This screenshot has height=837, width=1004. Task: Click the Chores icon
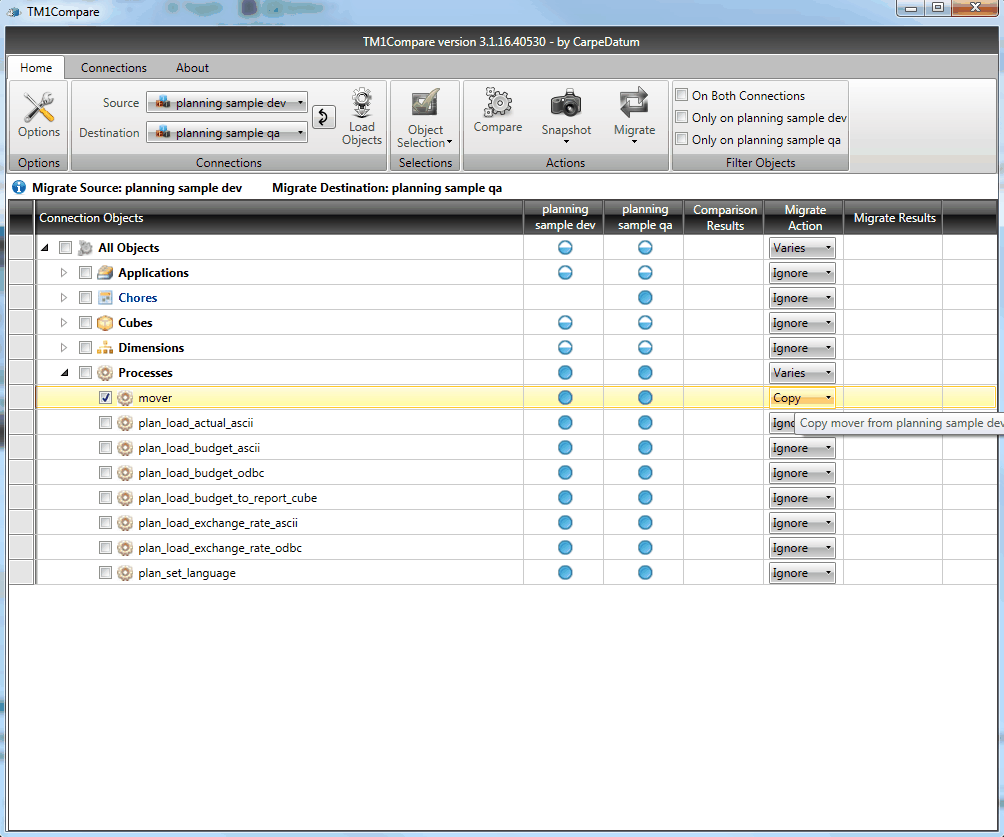[x=105, y=298]
